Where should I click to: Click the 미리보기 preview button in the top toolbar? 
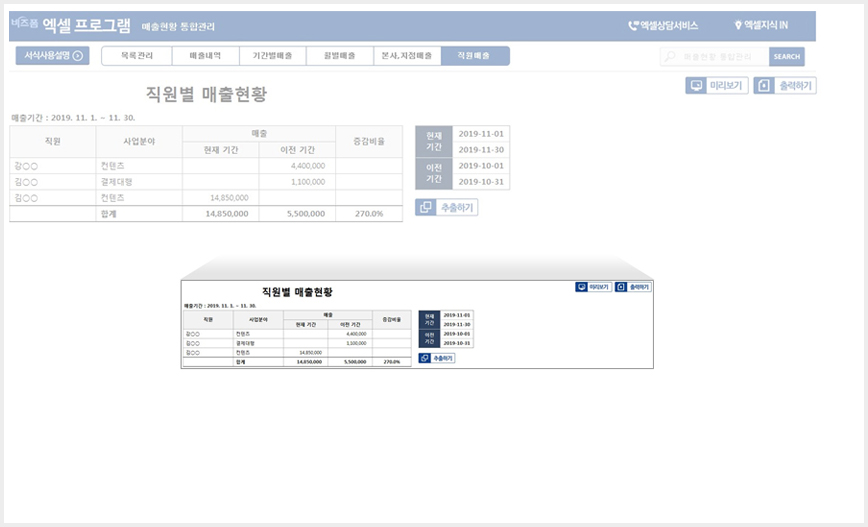click(x=717, y=86)
